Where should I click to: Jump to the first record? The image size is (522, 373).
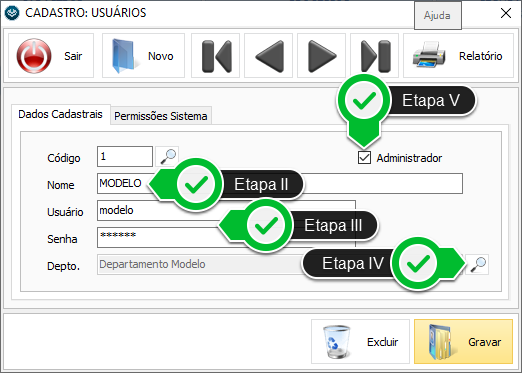click(216, 56)
